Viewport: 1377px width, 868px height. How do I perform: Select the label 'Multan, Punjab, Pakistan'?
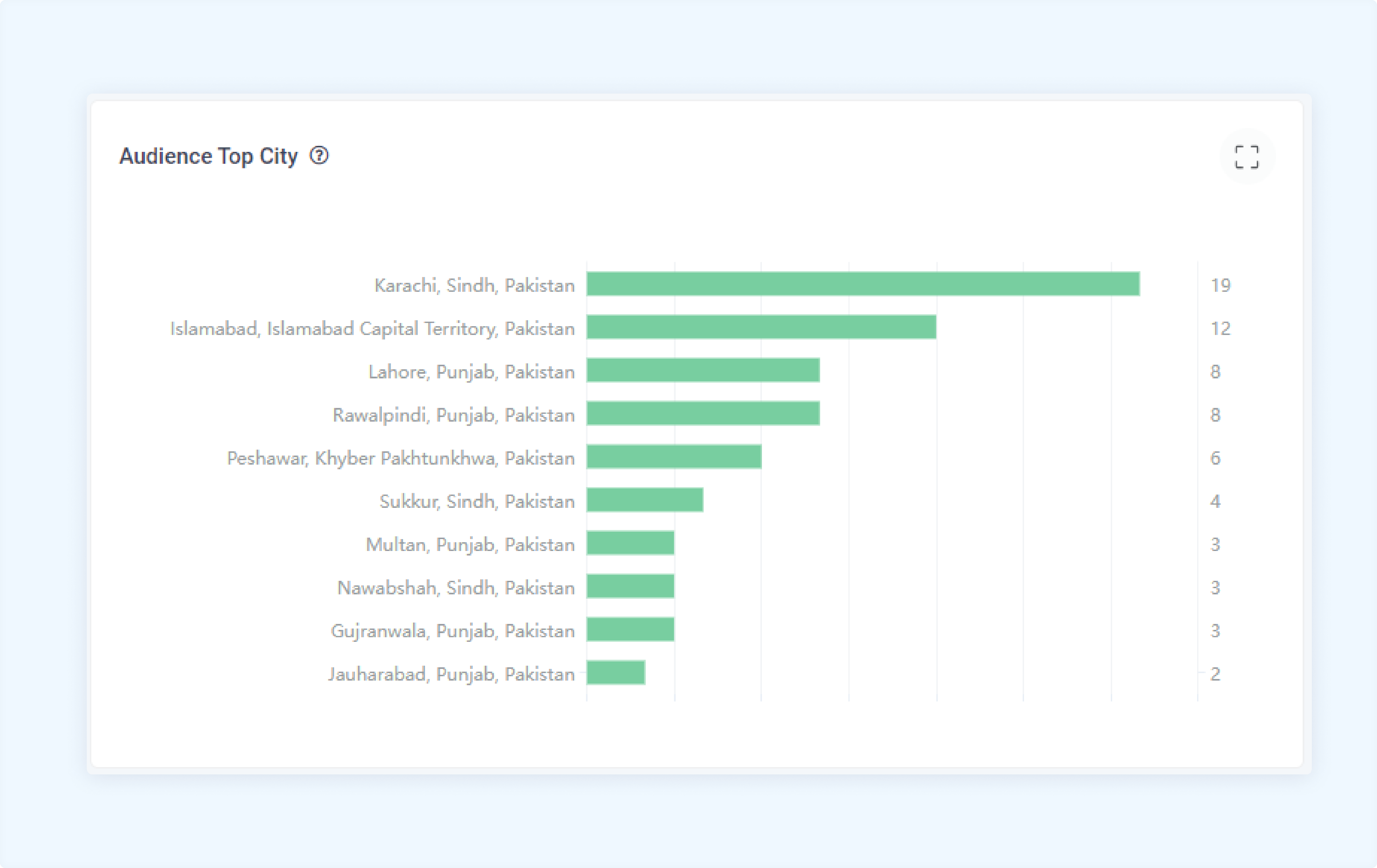pyautogui.click(x=470, y=545)
